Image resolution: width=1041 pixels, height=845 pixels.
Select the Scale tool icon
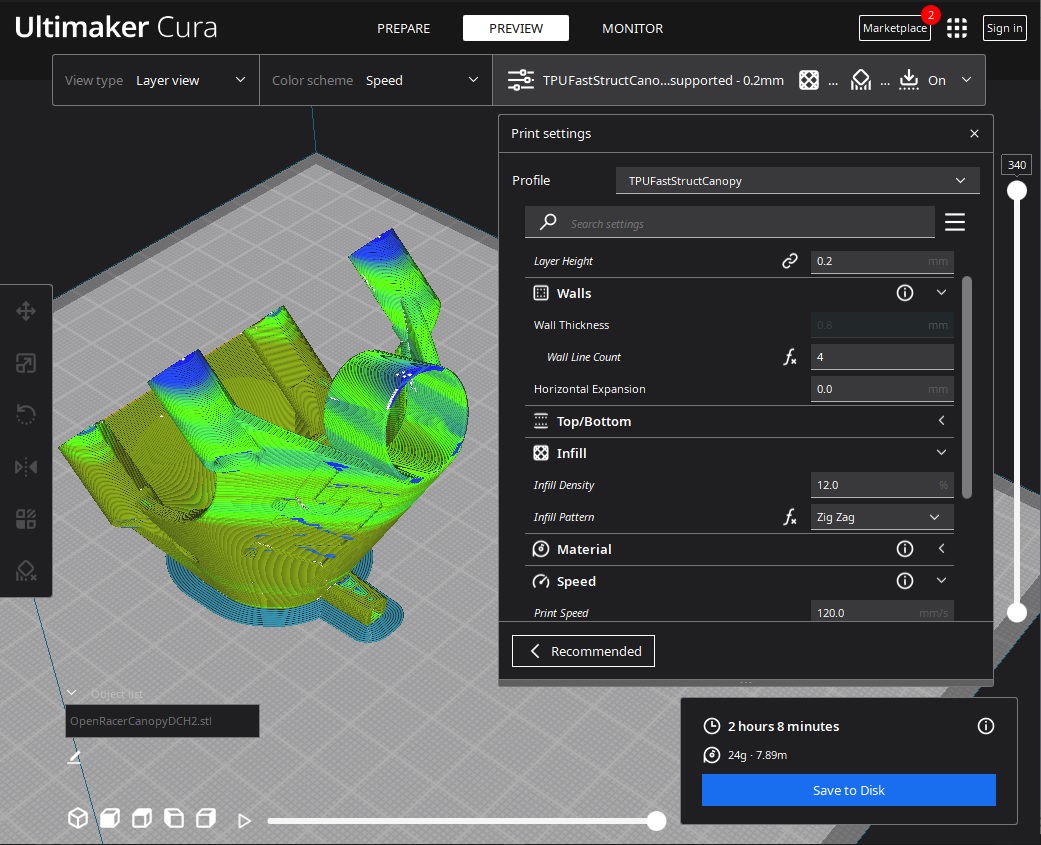(26, 363)
